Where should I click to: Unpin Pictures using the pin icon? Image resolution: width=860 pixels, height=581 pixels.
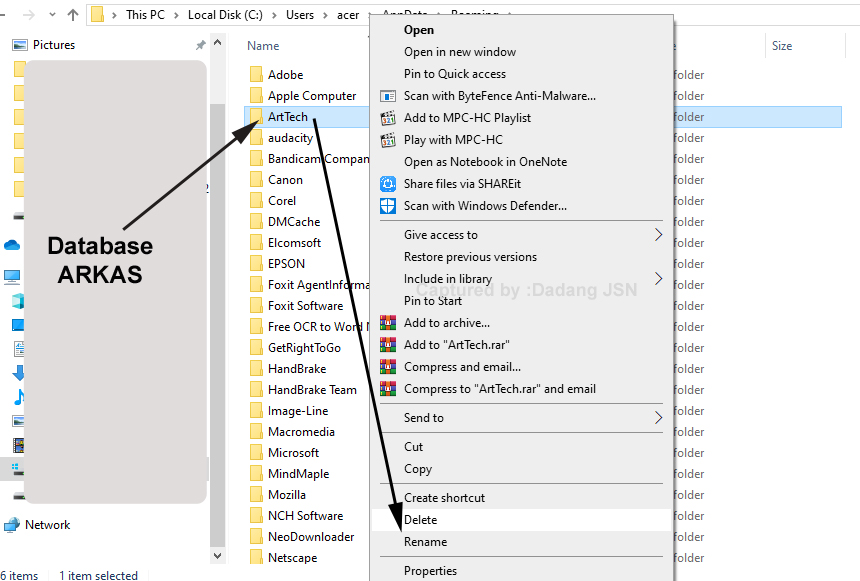(x=201, y=45)
